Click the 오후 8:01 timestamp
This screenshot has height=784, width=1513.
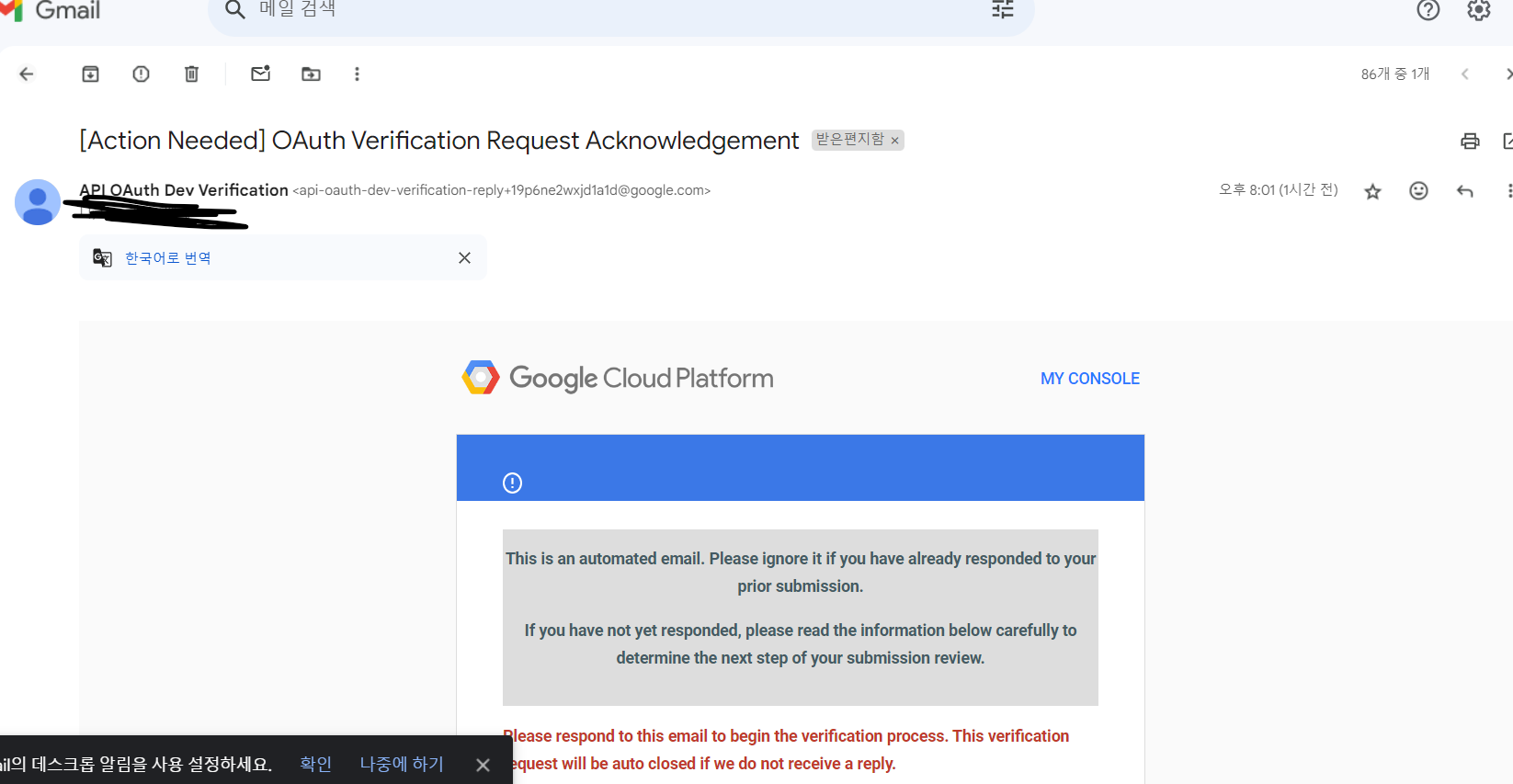1278,190
